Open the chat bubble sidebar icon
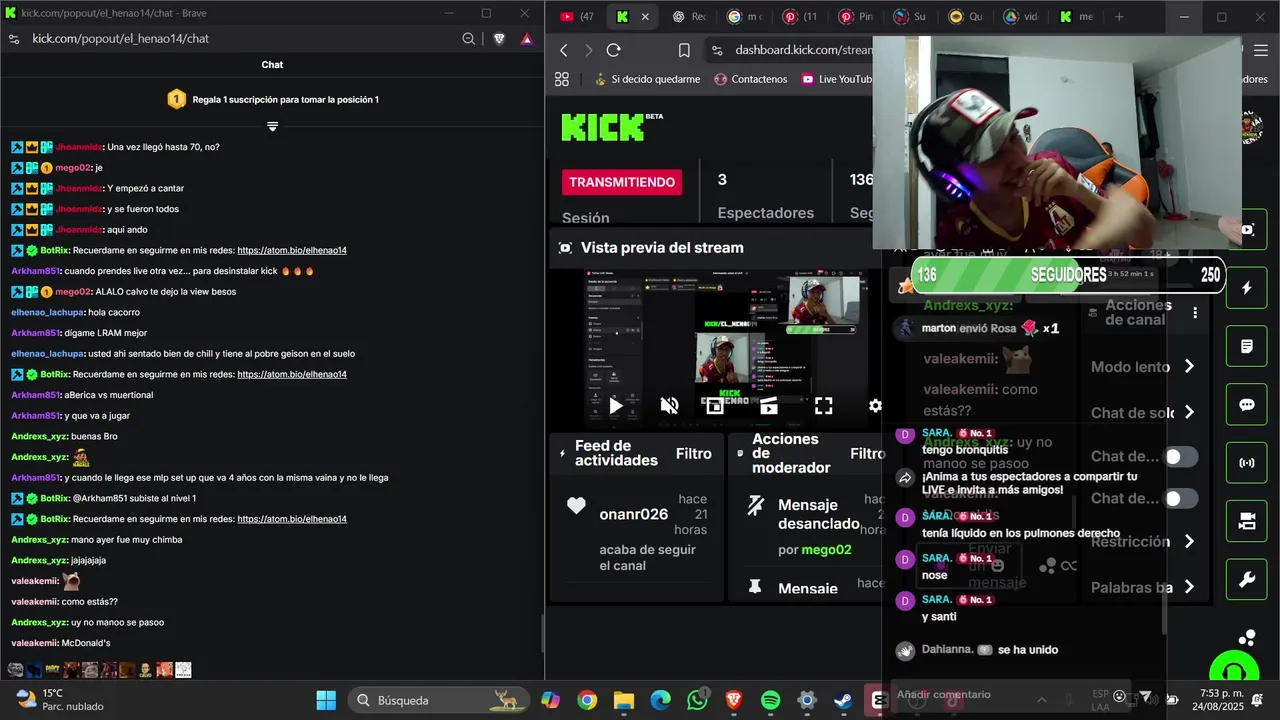Image resolution: width=1280 pixels, height=720 pixels. coord(1247,405)
